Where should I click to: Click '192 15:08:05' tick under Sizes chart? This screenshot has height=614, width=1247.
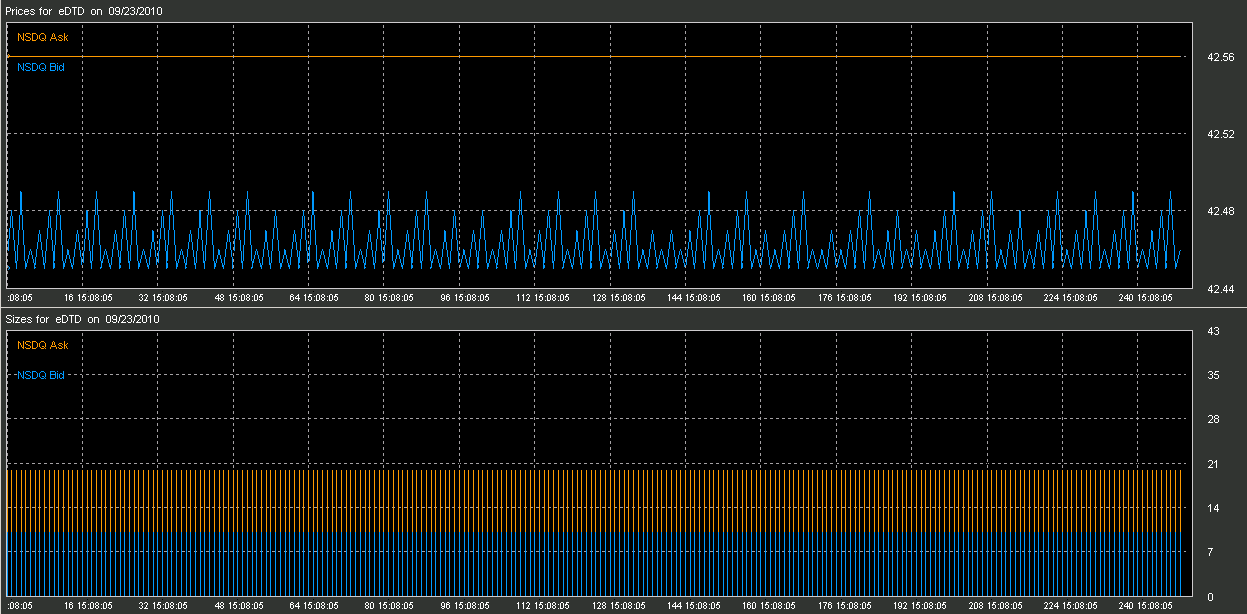coord(919,606)
